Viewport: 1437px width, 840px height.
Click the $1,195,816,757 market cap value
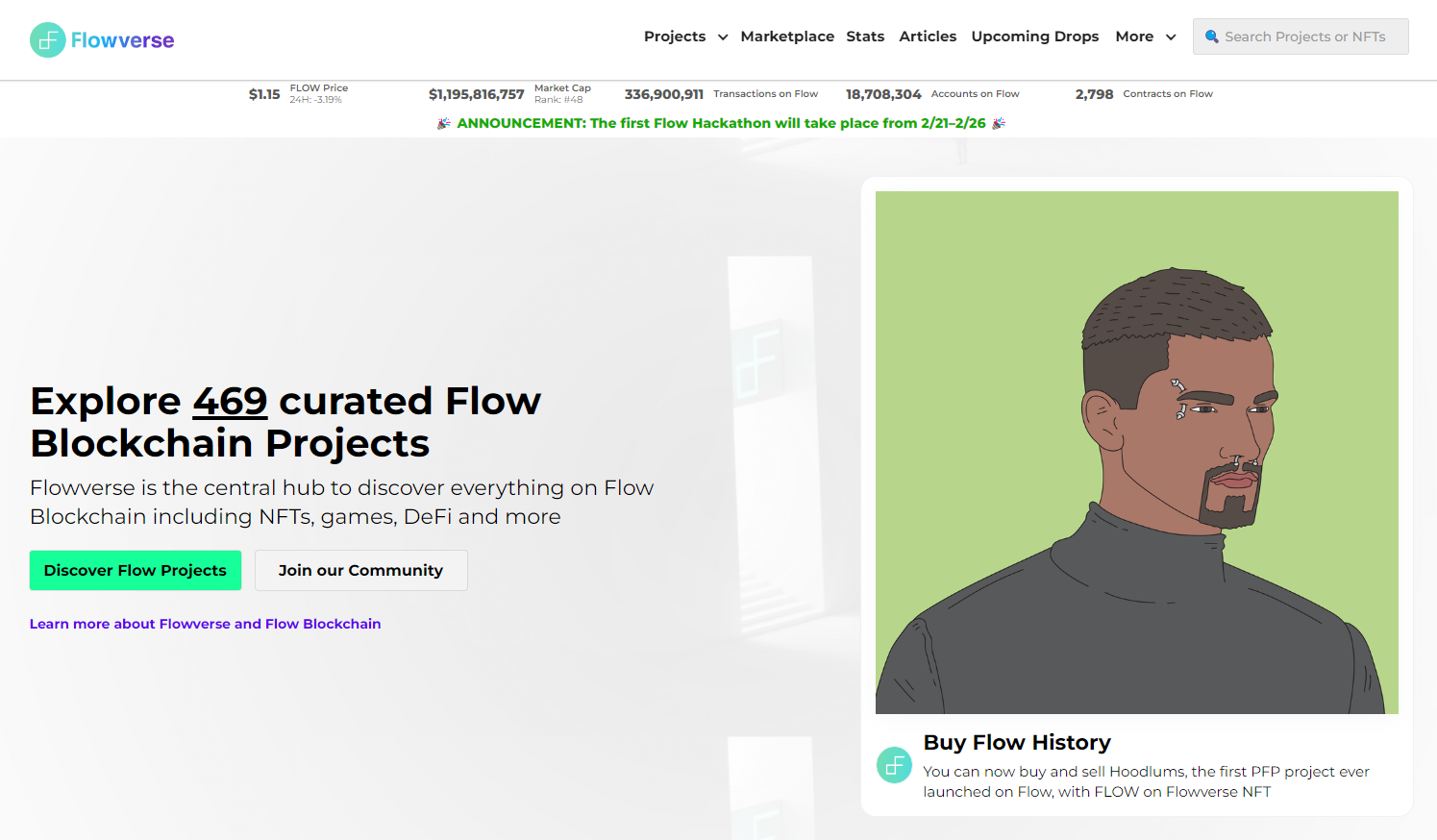(x=477, y=94)
